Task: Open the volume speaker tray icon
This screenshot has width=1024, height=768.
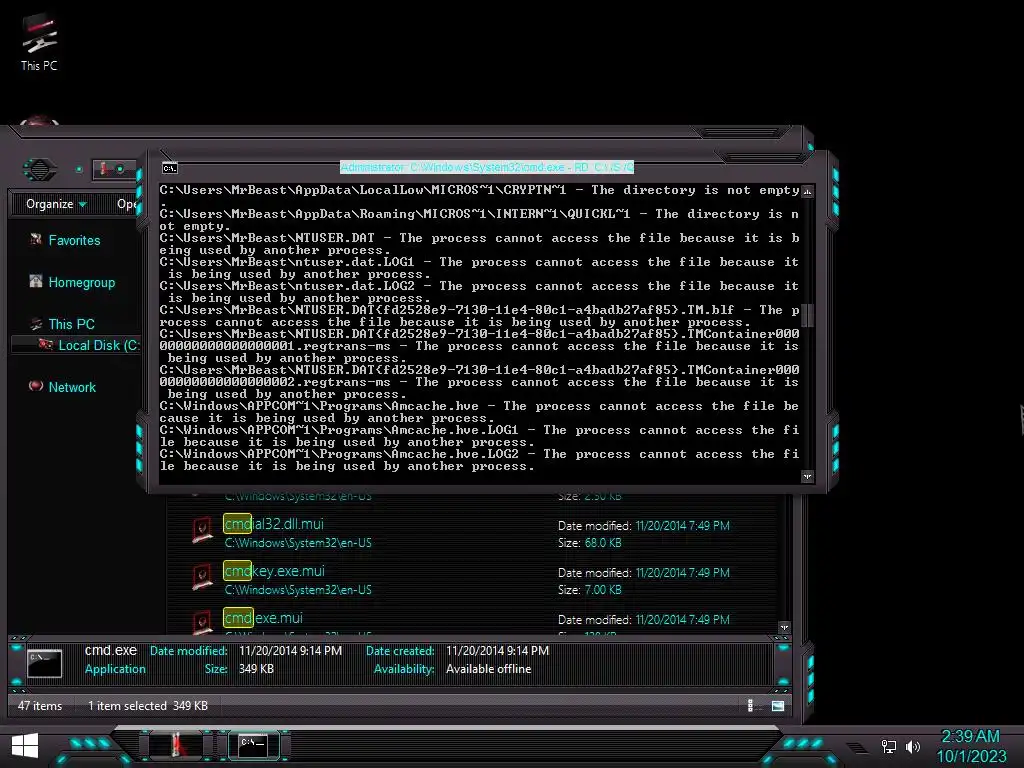Action: (x=913, y=746)
